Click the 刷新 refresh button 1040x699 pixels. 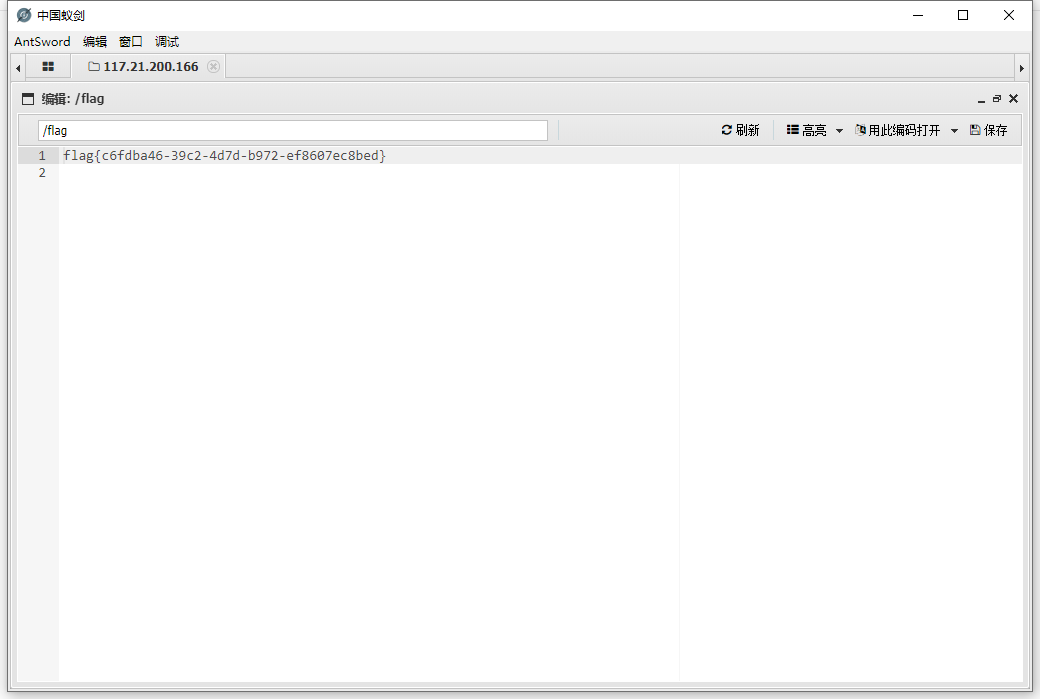tap(740, 130)
